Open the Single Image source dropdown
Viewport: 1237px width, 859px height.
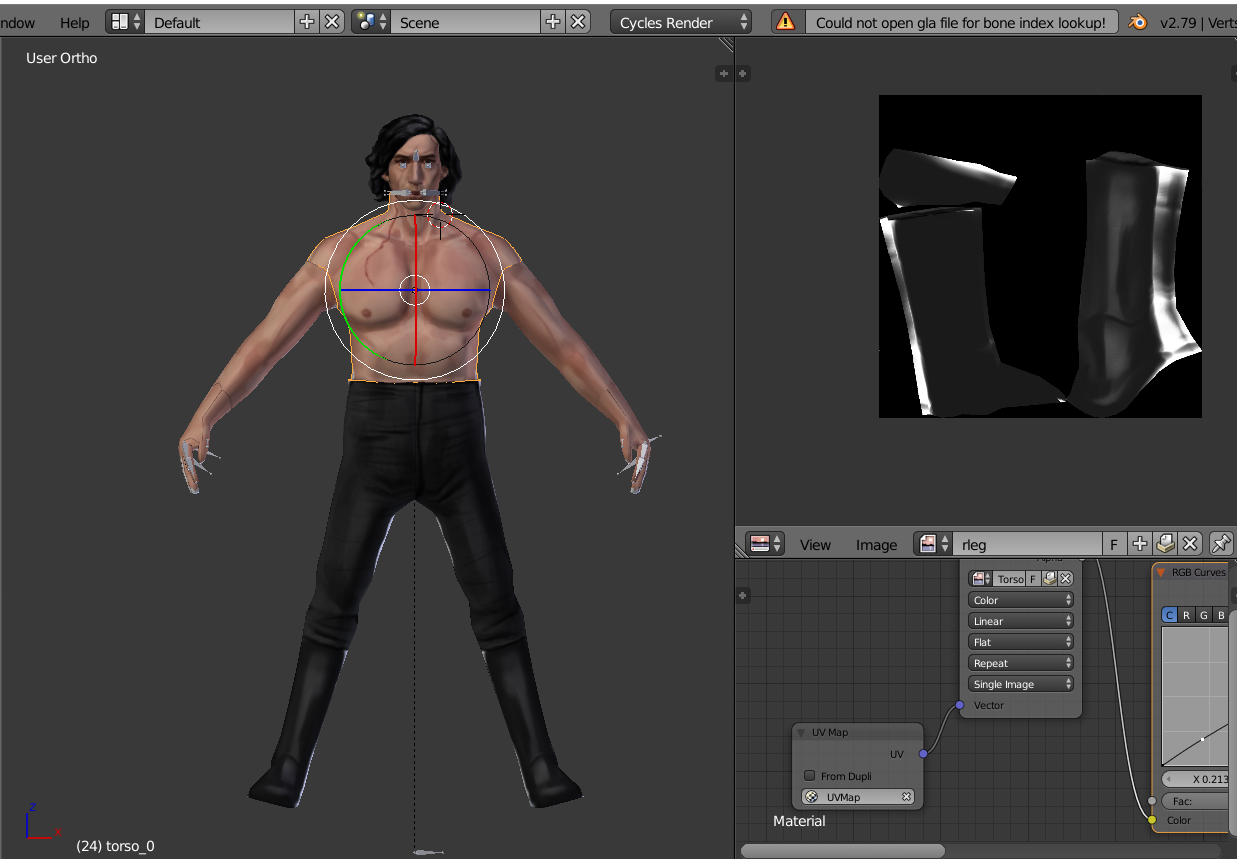coord(1021,684)
